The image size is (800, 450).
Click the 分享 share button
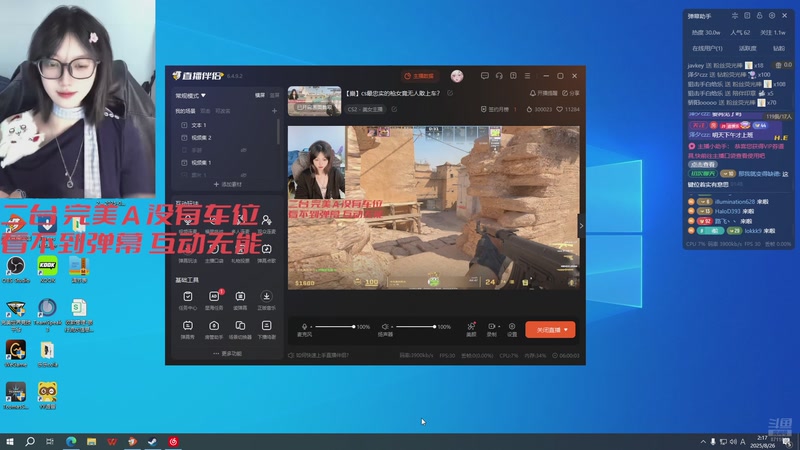coord(571,93)
